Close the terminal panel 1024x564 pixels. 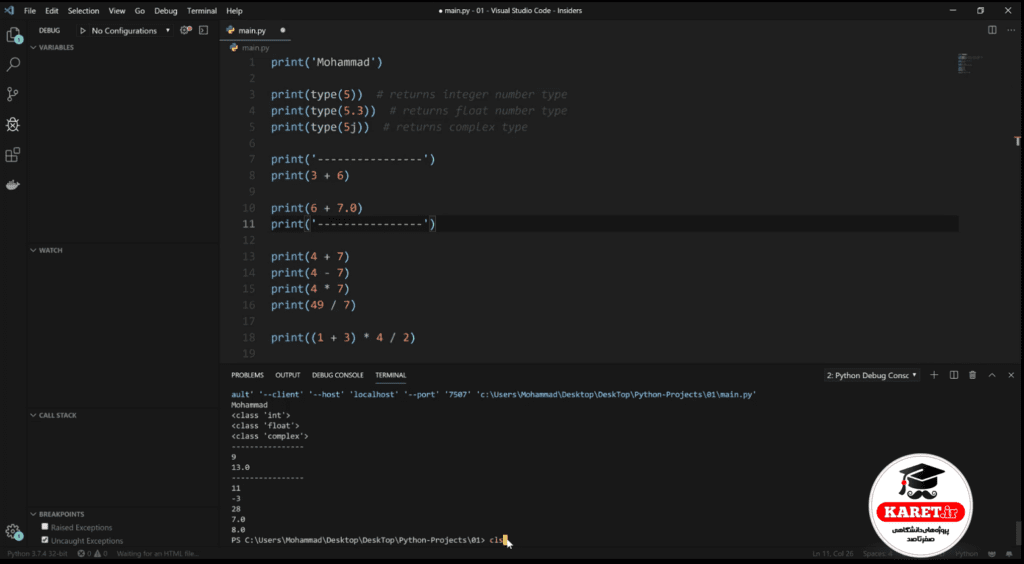[x=1011, y=375]
